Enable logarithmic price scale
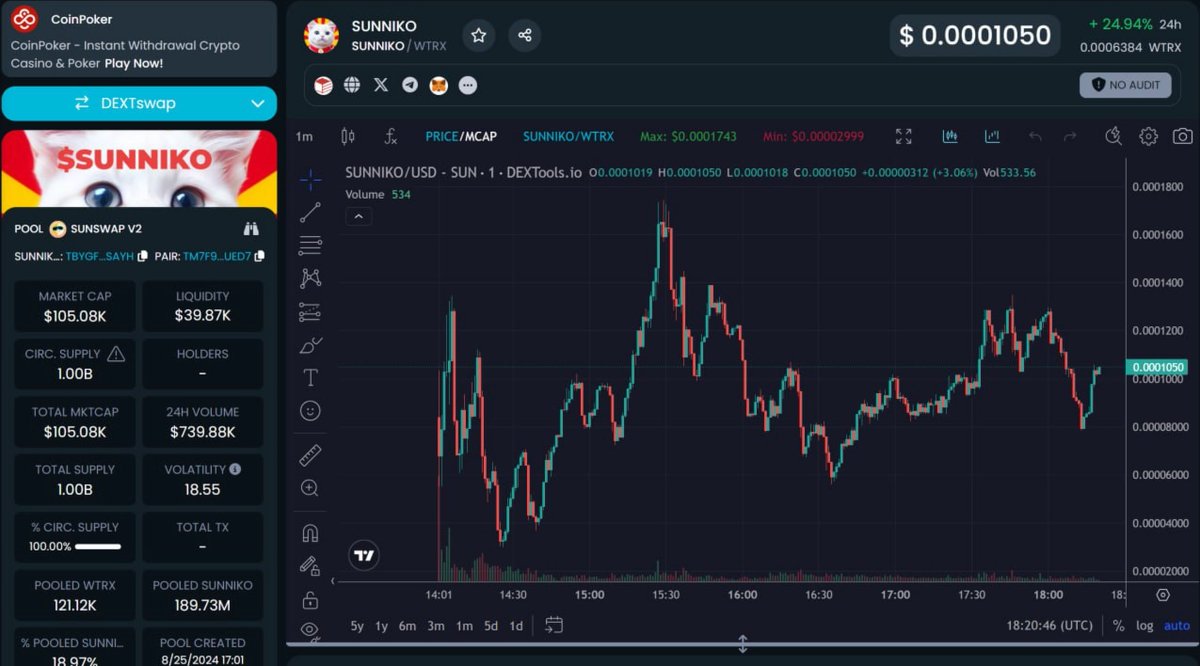The image size is (1200, 666). tap(1144, 625)
